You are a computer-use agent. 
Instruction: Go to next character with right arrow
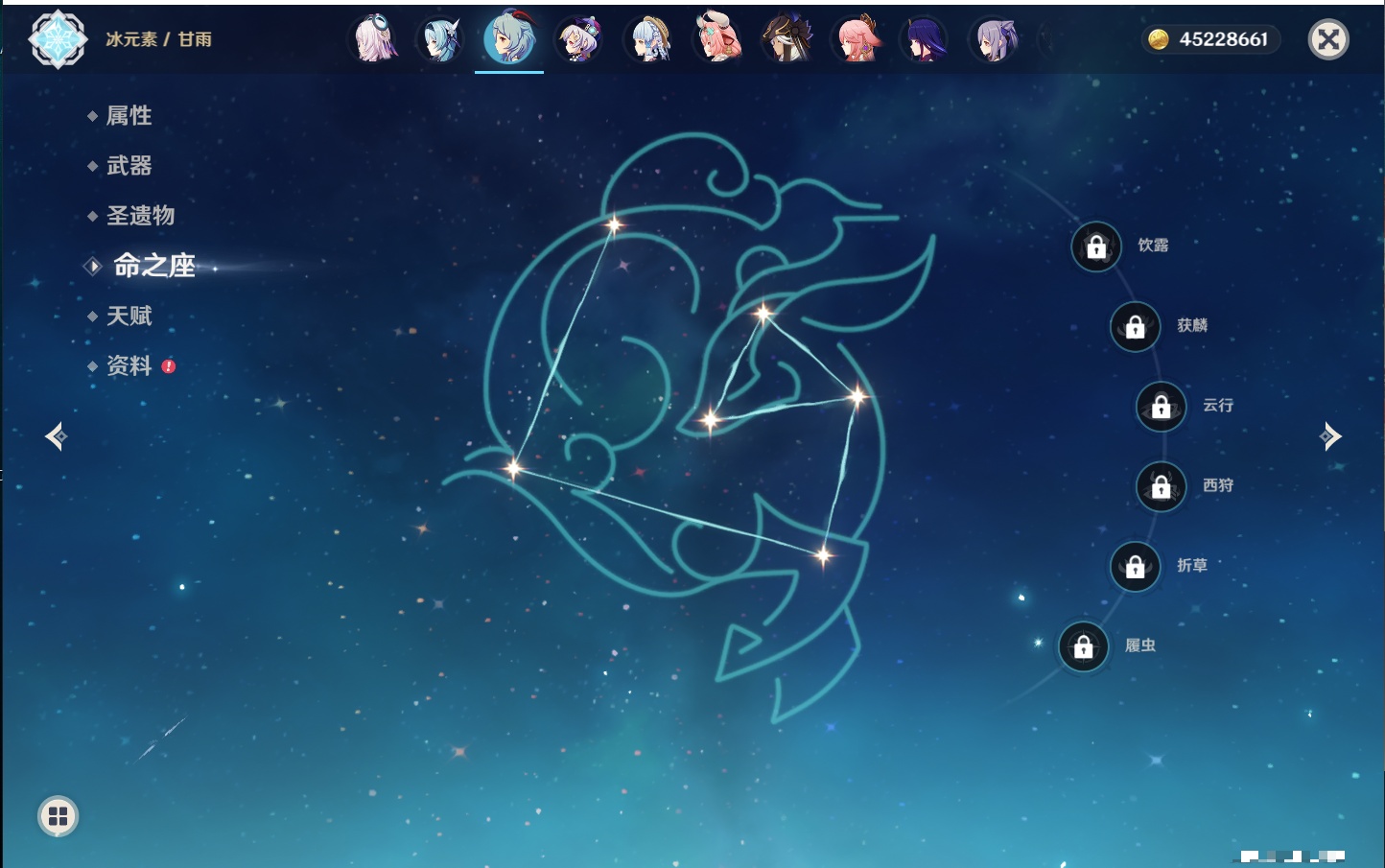(x=1330, y=436)
